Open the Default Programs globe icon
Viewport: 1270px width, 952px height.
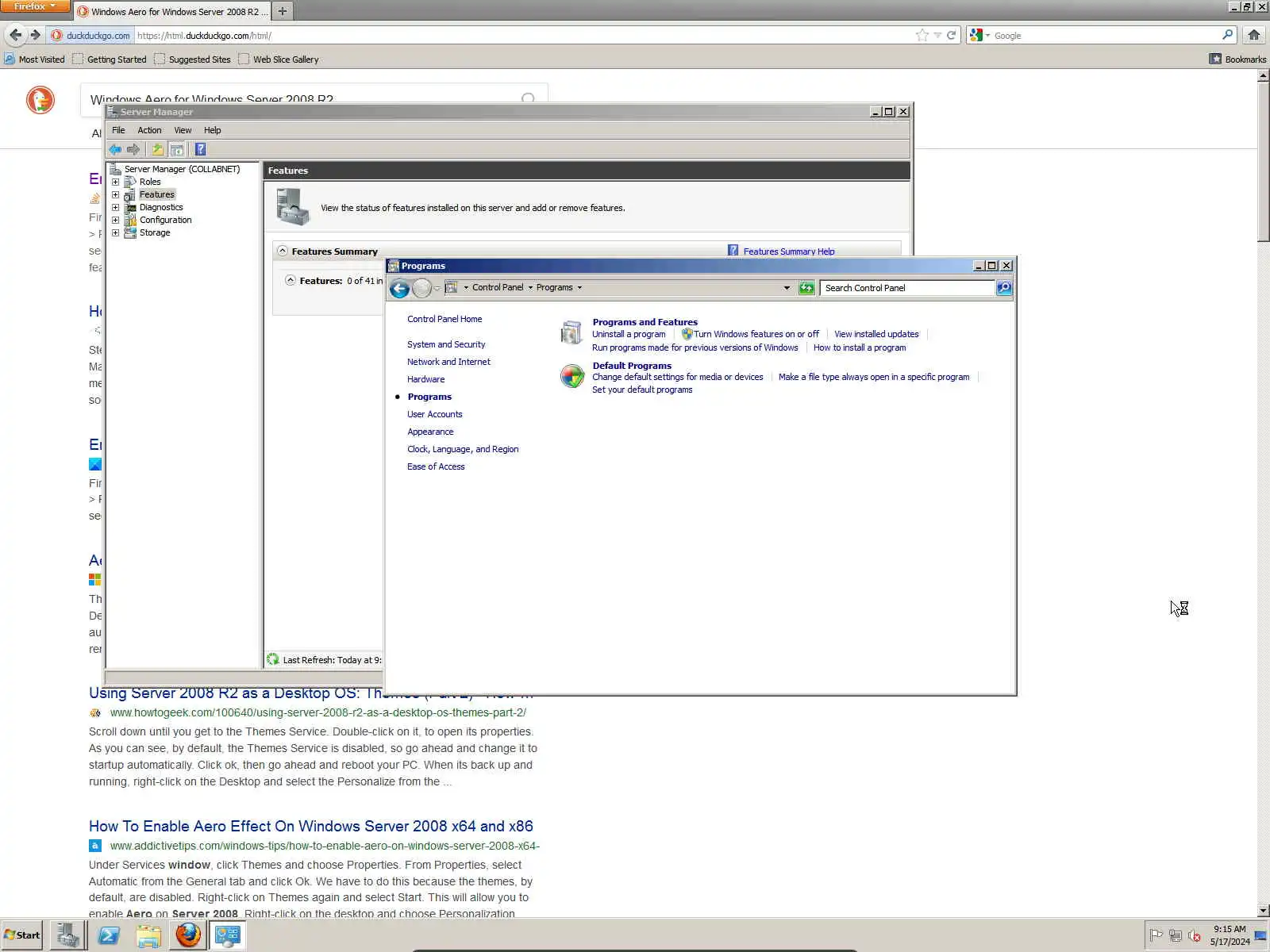point(571,375)
